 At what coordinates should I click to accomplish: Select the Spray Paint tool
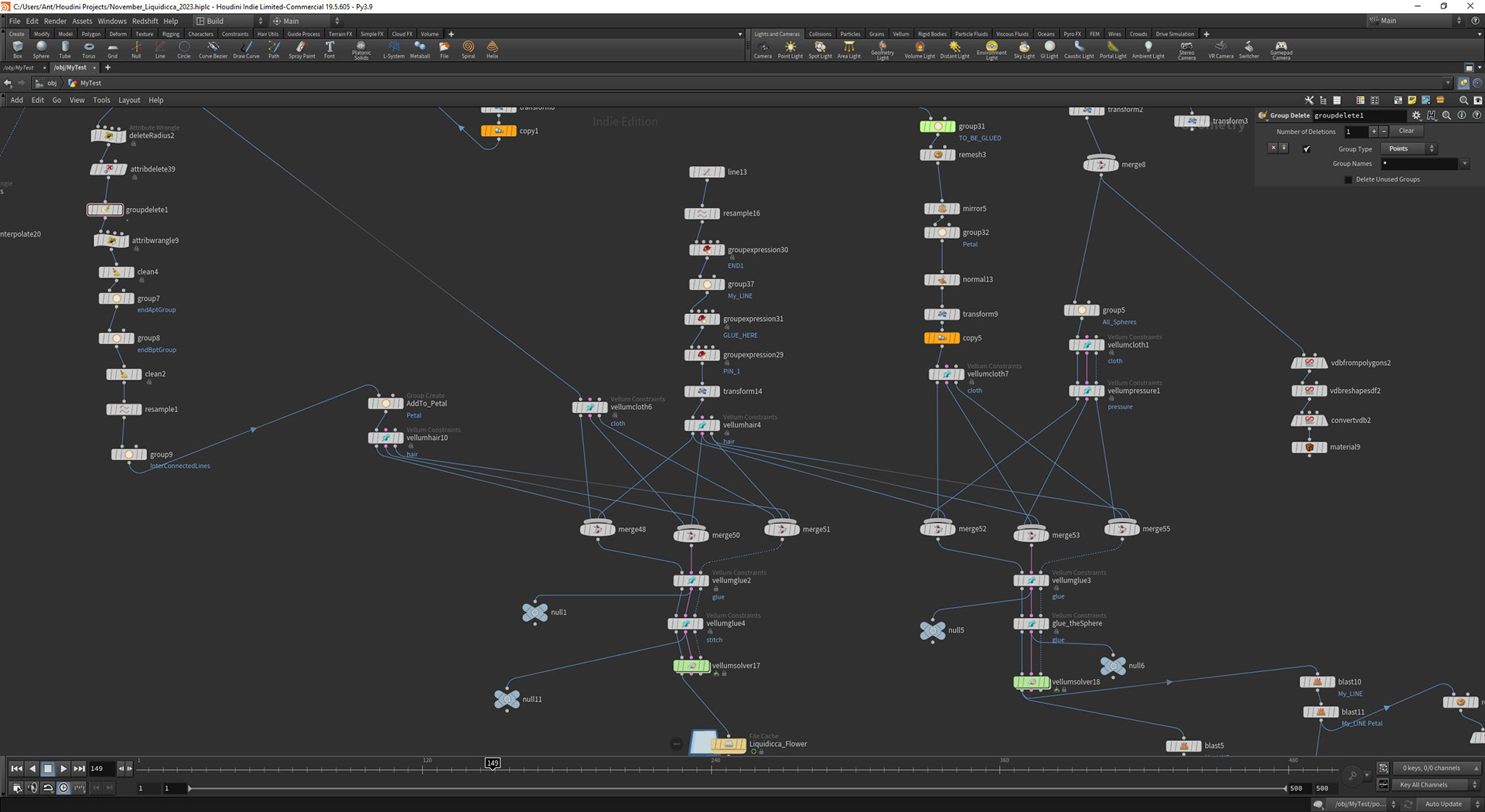click(x=302, y=49)
